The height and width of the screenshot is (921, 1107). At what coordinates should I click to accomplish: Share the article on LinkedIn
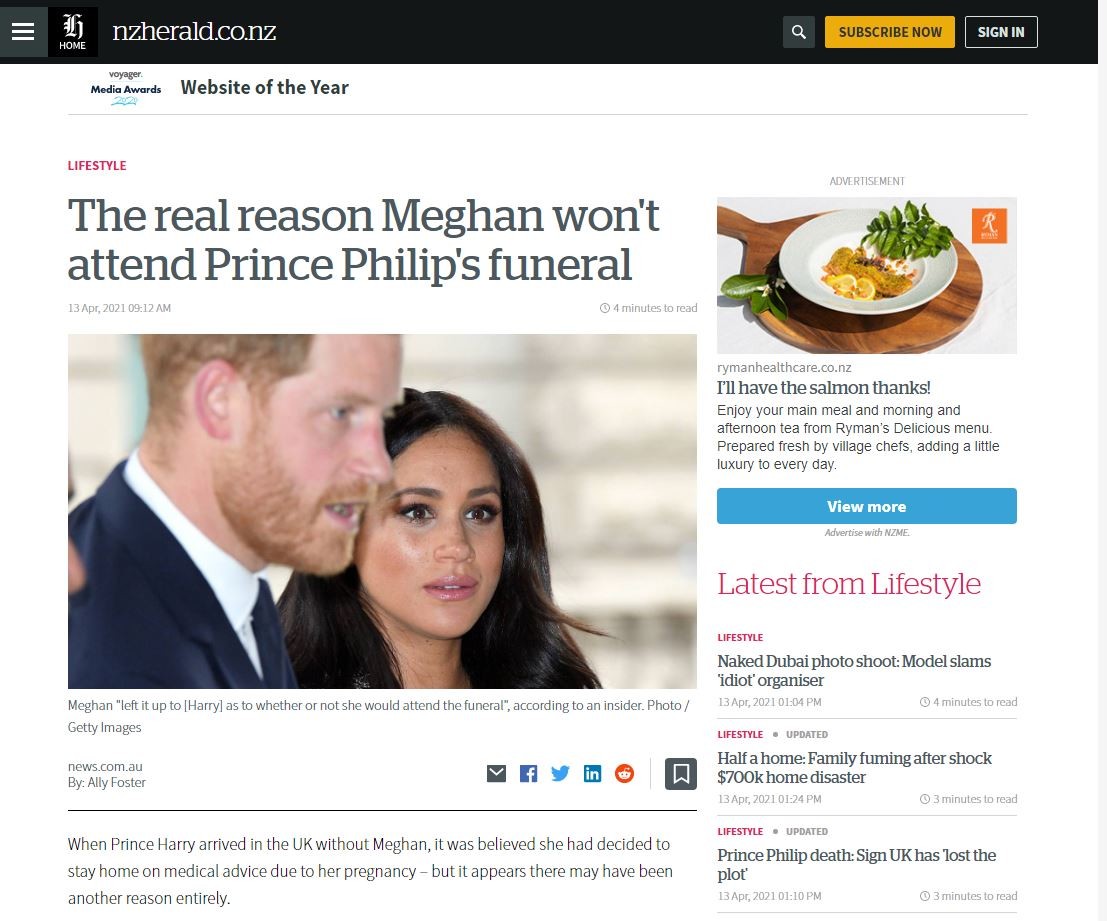pos(592,773)
